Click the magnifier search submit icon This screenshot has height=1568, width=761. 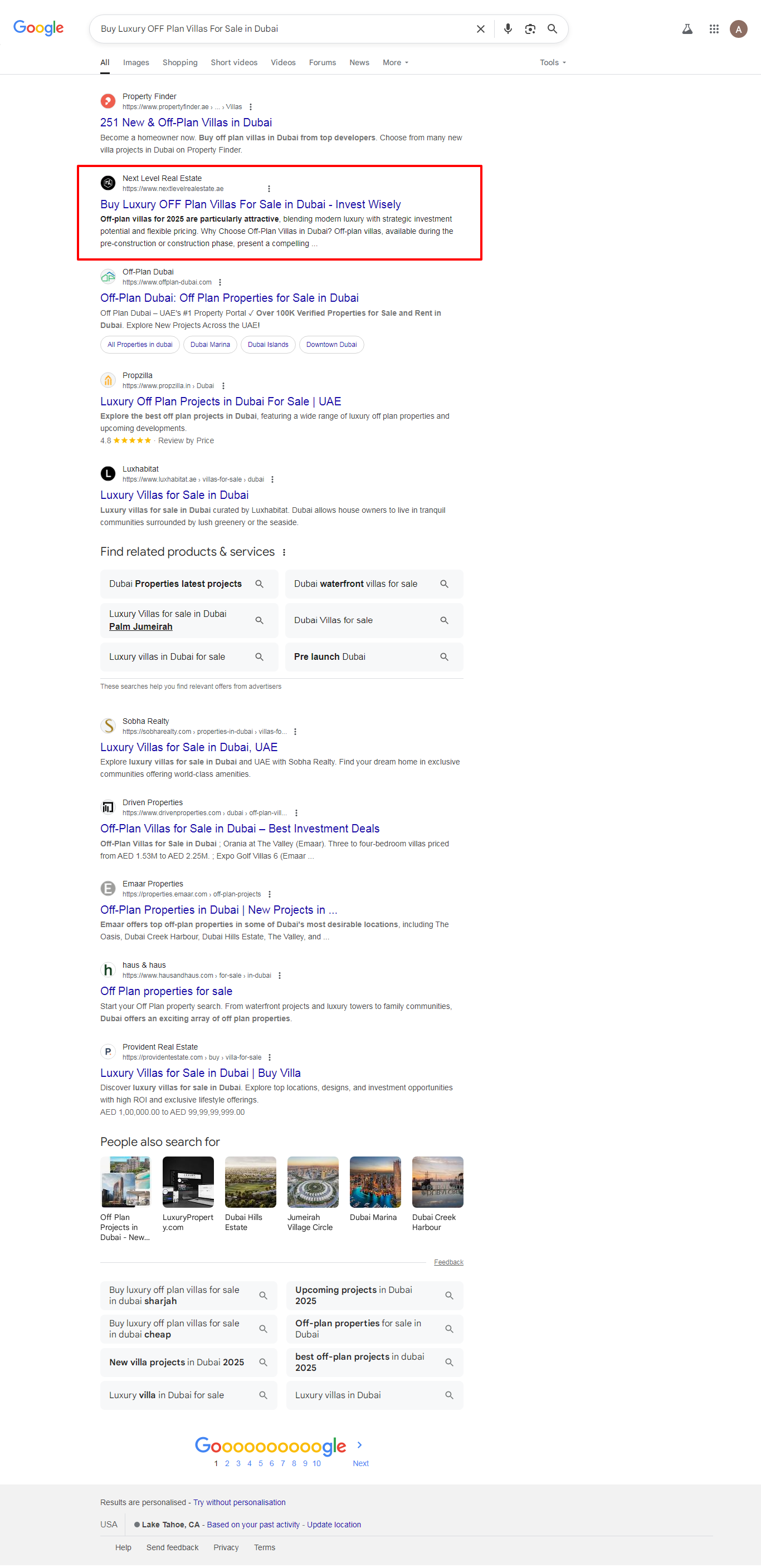tap(552, 28)
